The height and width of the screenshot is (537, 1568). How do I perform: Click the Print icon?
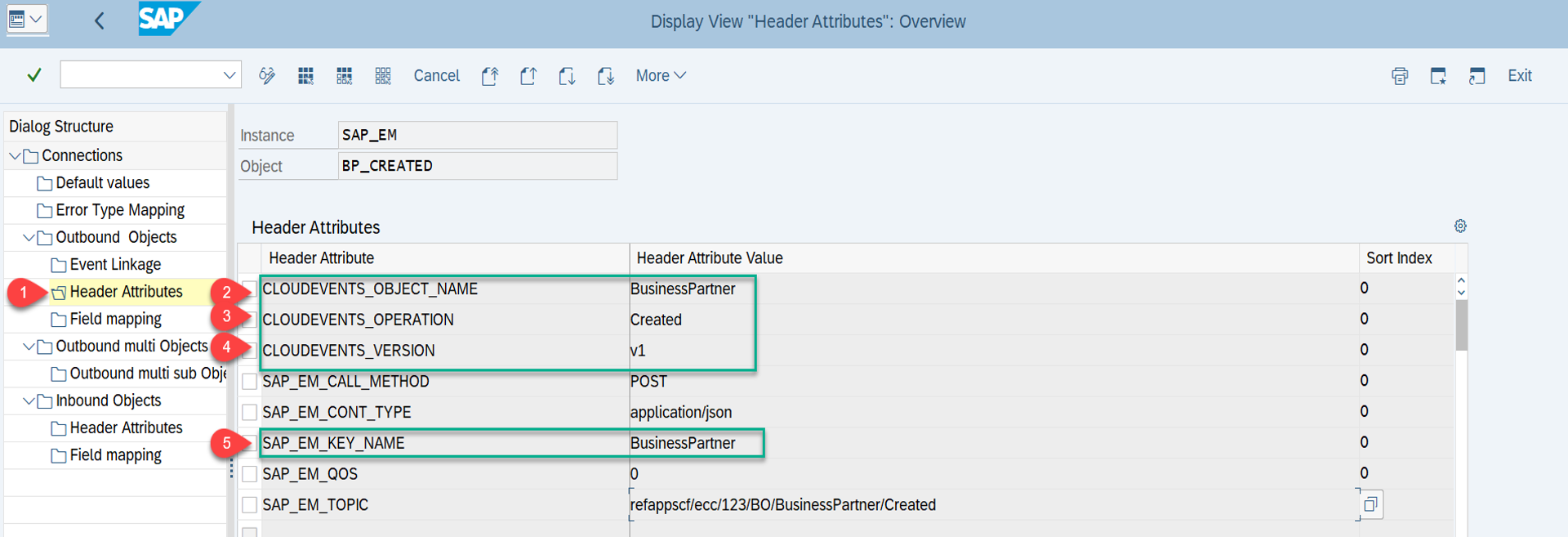pyautogui.click(x=1400, y=76)
